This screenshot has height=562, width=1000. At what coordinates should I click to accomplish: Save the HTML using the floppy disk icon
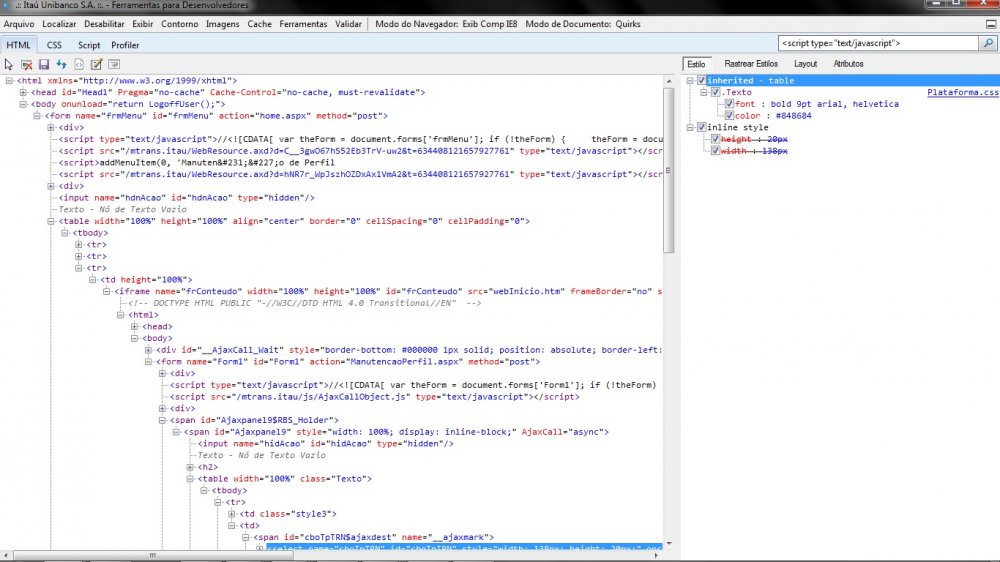[44, 64]
